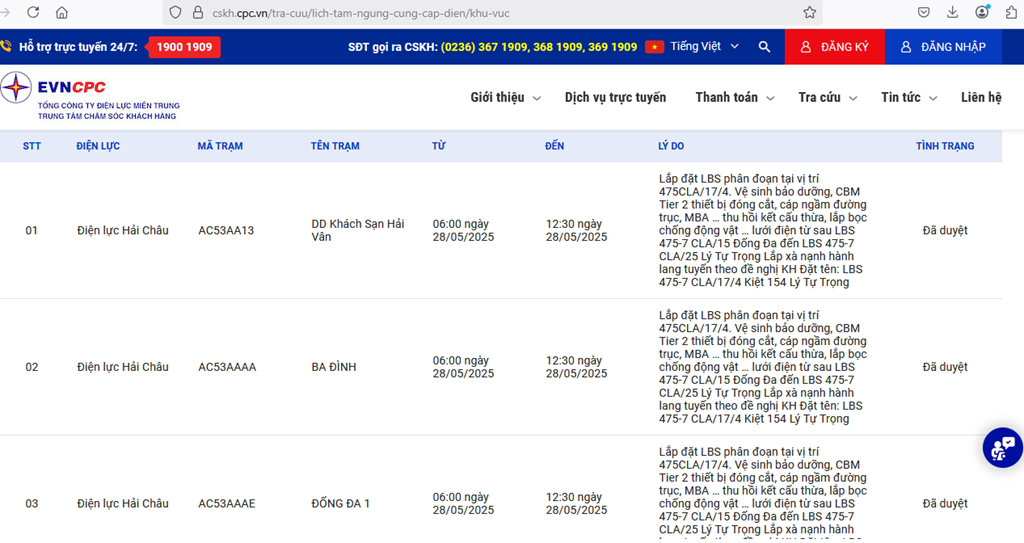This screenshot has width=1024, height=543.
Task: Go to the Liên hệ page
Action: 980,98
